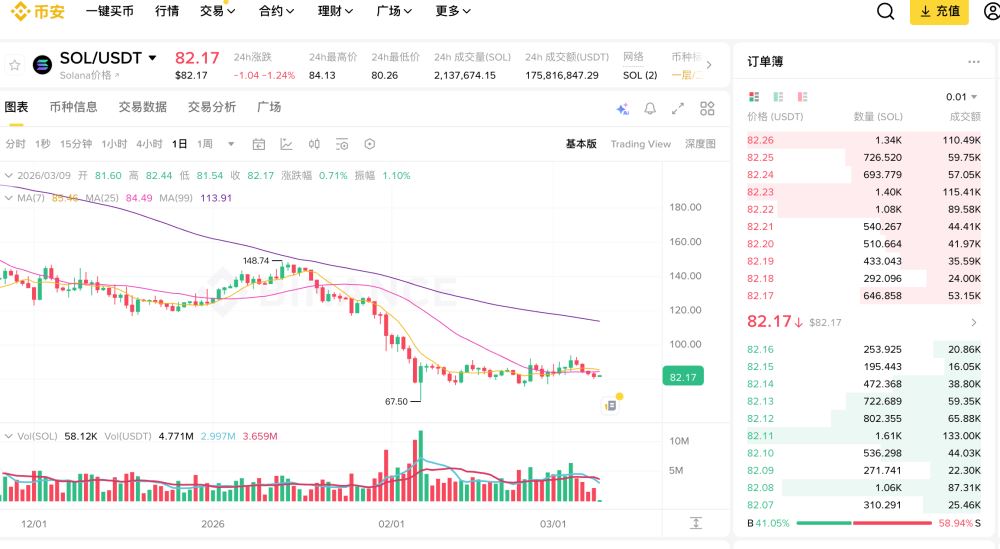
Task: Show both bids and asks view
Action: click(754, 96)
